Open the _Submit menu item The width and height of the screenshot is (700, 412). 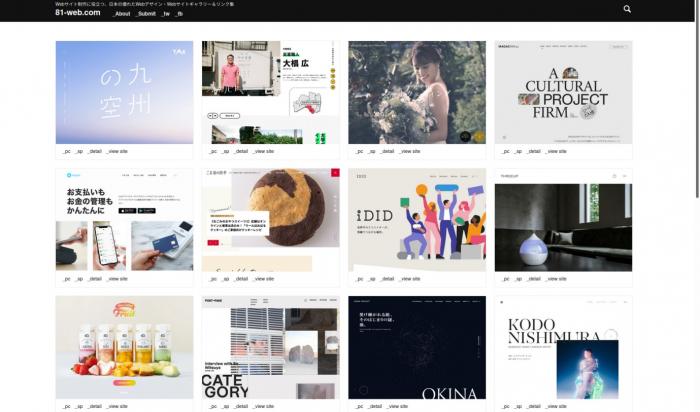point(146,14)
